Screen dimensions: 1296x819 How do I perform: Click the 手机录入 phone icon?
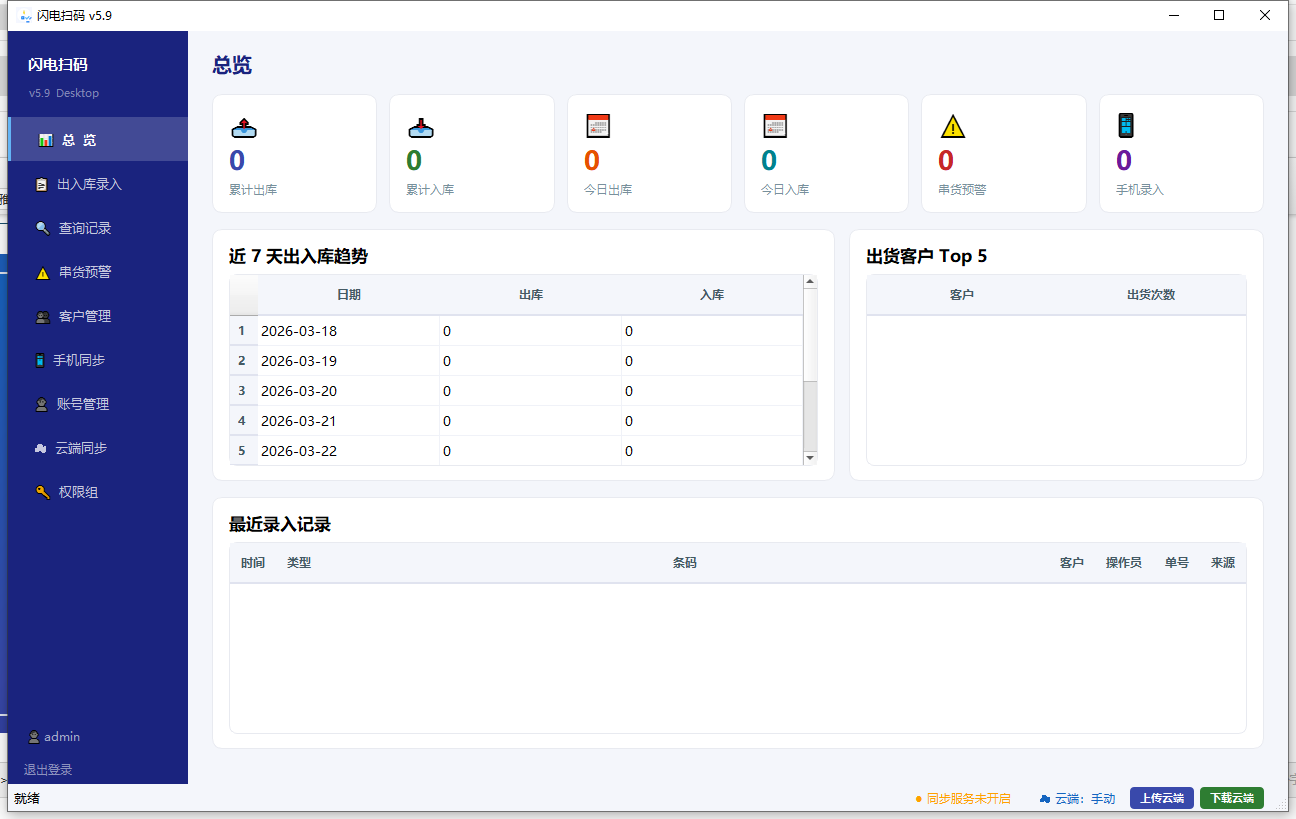click(x=1126, y=126)
